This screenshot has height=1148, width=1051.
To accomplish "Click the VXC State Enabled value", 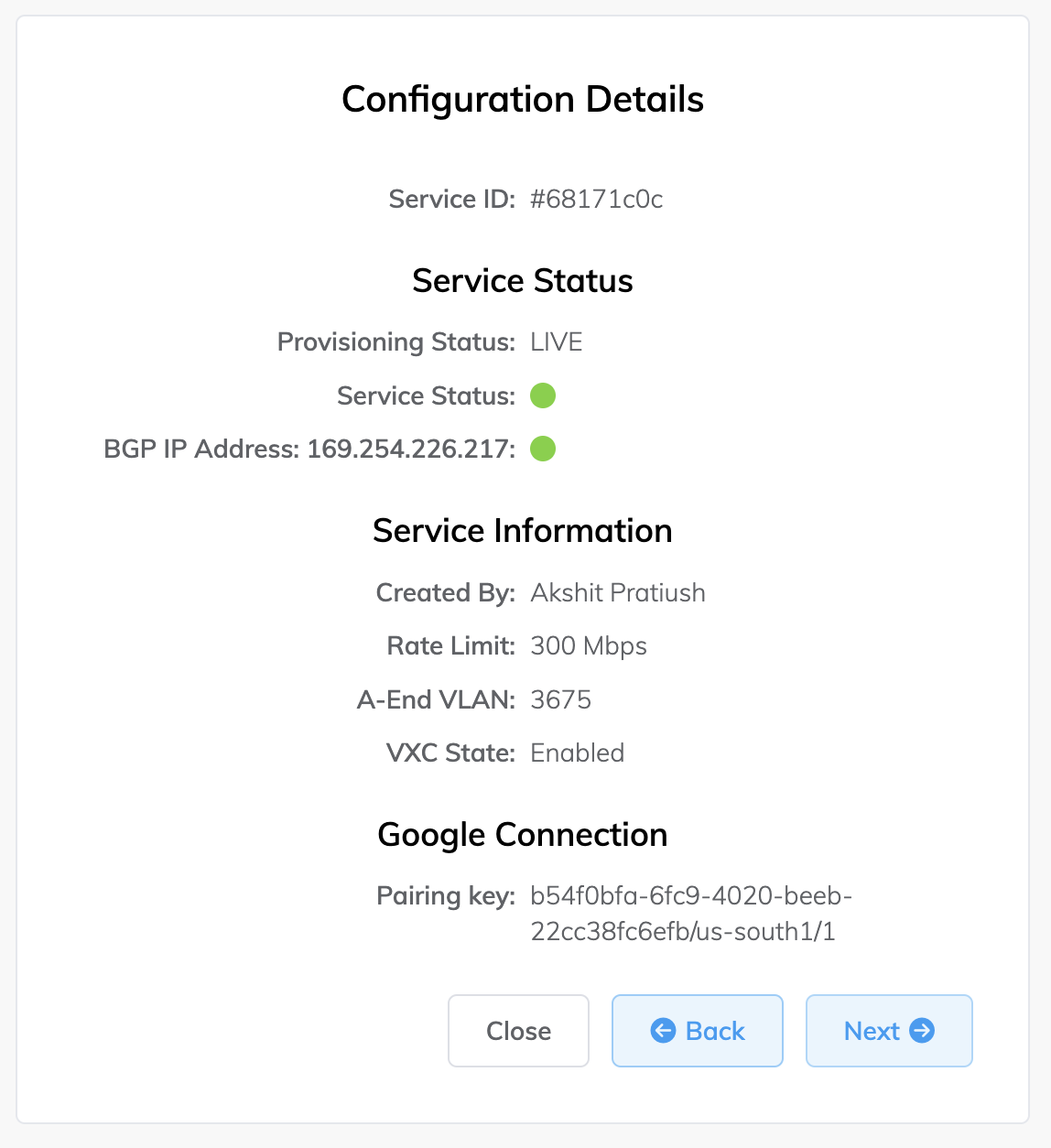I will point(577,753).
